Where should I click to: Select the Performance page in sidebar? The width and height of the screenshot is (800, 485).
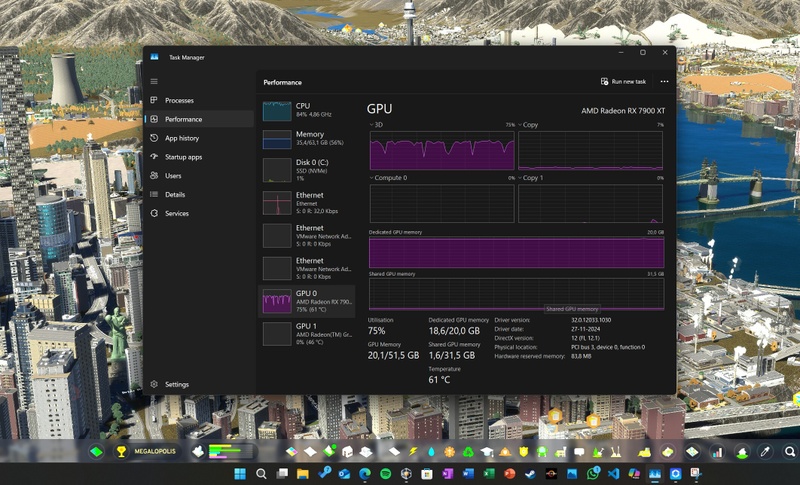(199, 119)
